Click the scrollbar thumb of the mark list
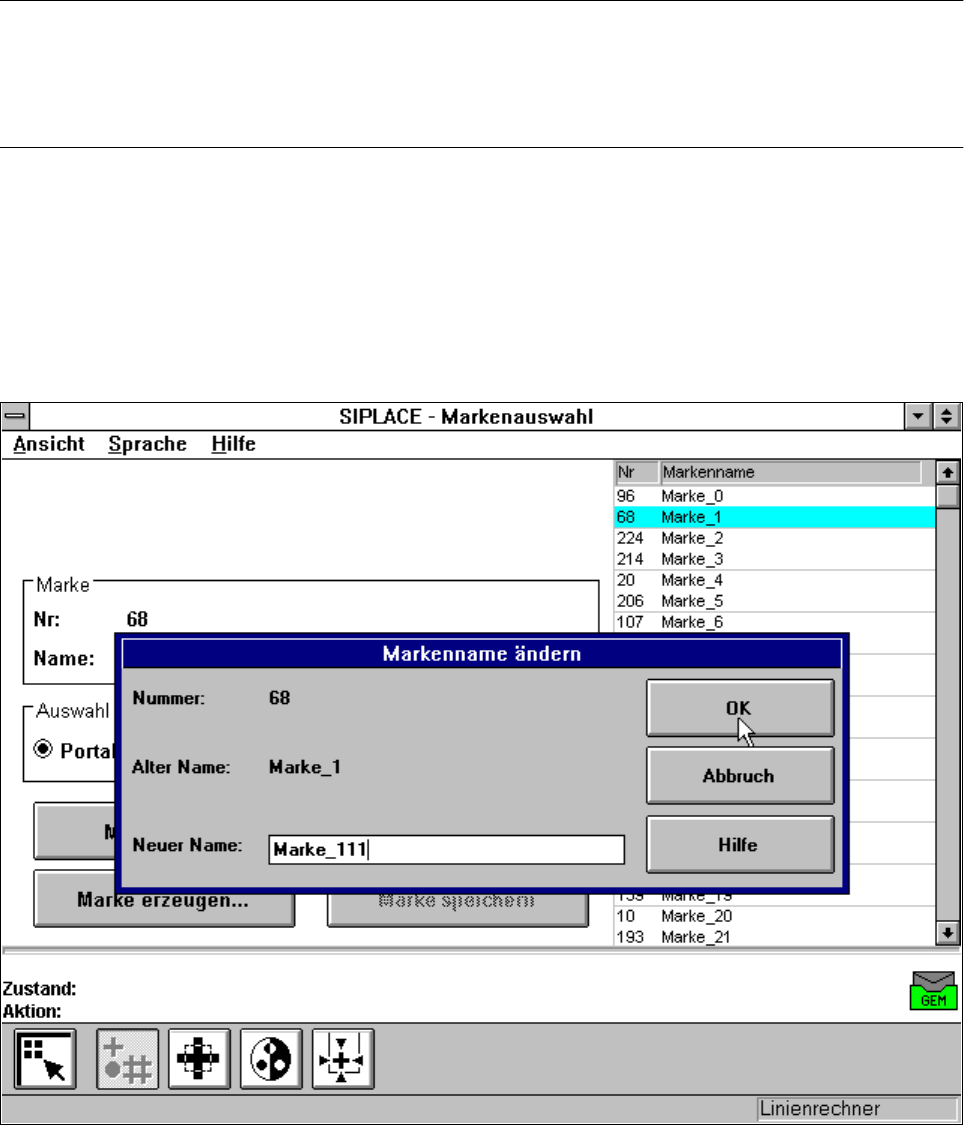Screen dimensions: 964x1125 pyautogui.click(x=948, y=496)
